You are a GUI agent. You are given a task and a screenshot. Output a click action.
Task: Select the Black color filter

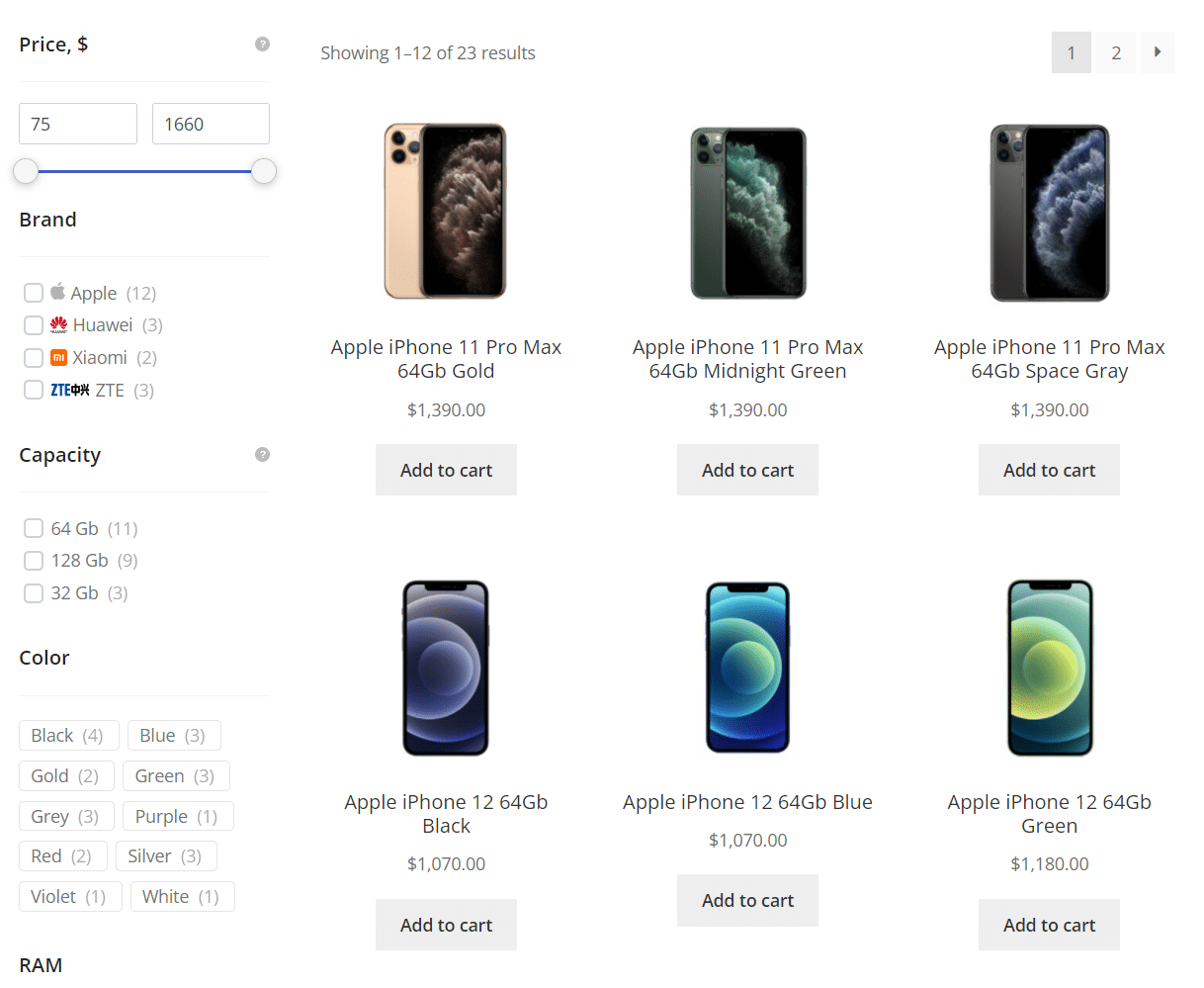pyautogui.click(x=68, y=735)
